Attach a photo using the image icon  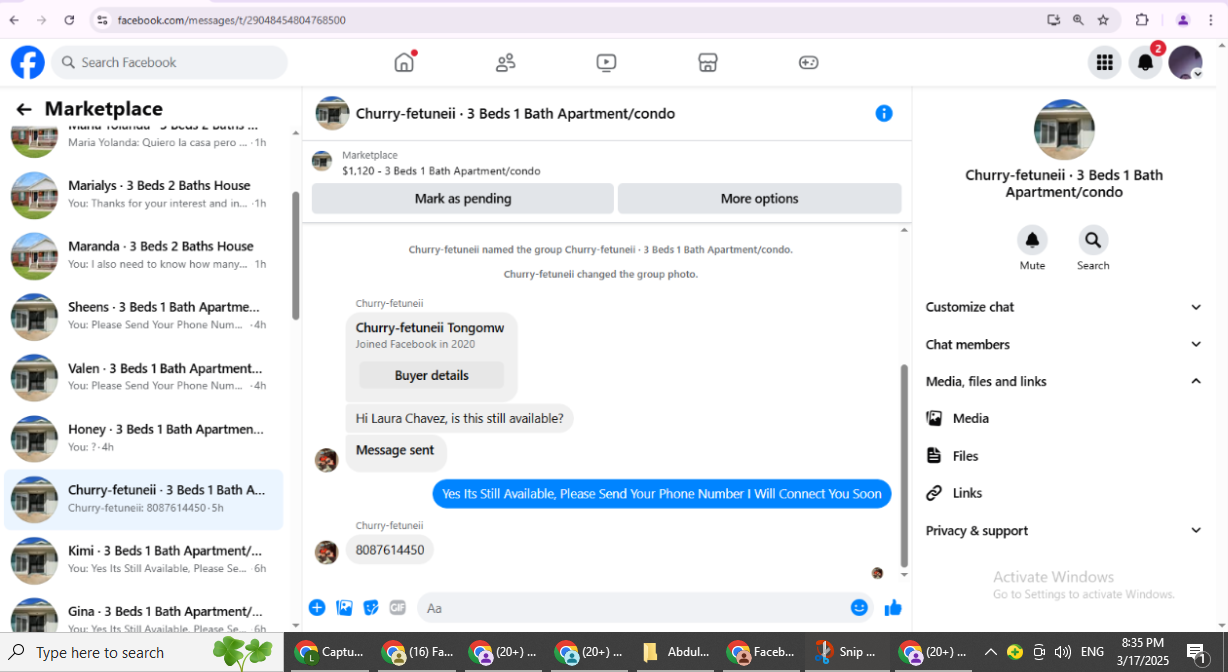(x=344, y=607)
